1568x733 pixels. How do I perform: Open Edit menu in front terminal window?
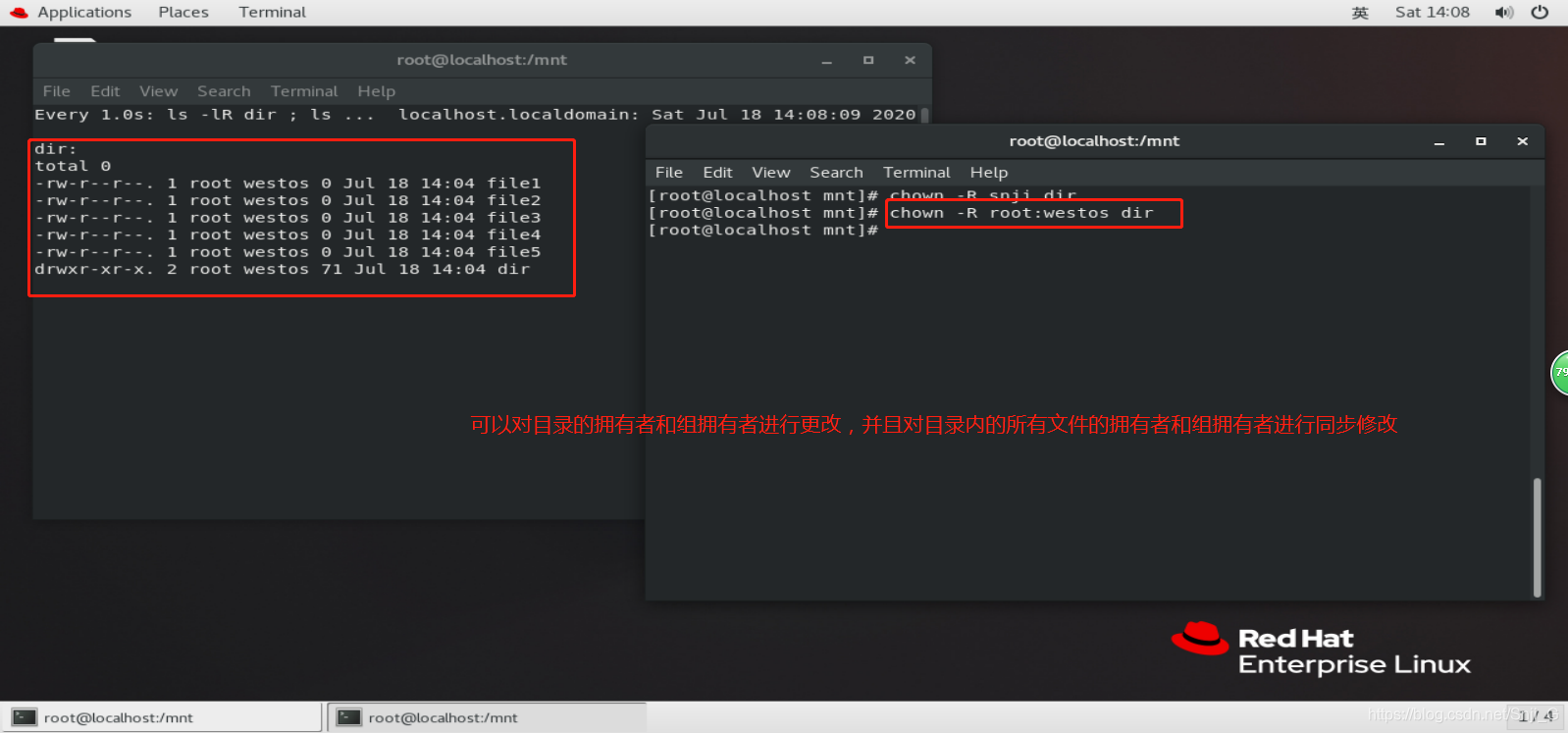coord(717,173)
